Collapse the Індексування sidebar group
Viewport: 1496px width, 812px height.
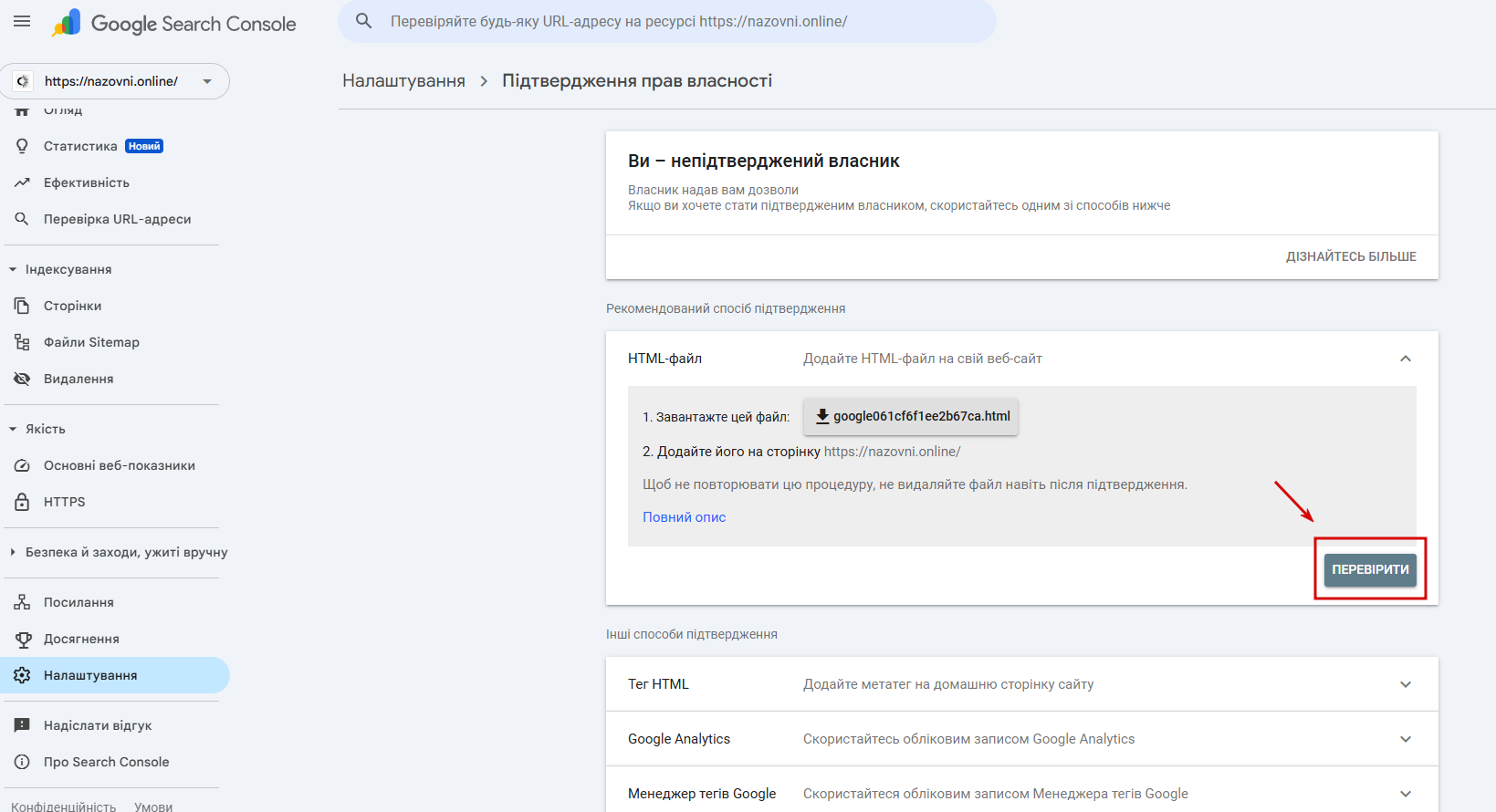(x=60, y=269)
